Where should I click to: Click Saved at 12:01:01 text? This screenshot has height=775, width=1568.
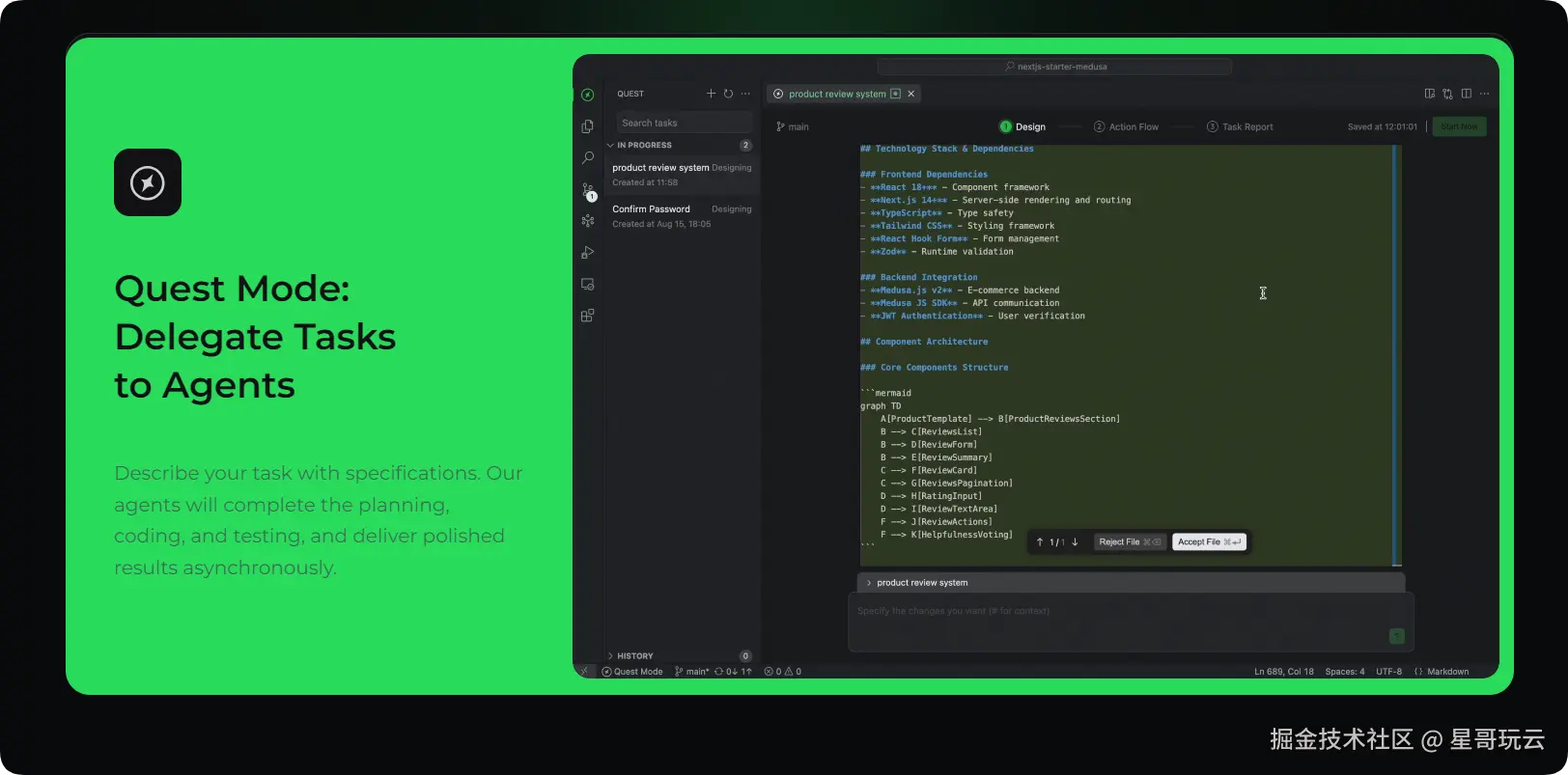(x=1383, y=126)
